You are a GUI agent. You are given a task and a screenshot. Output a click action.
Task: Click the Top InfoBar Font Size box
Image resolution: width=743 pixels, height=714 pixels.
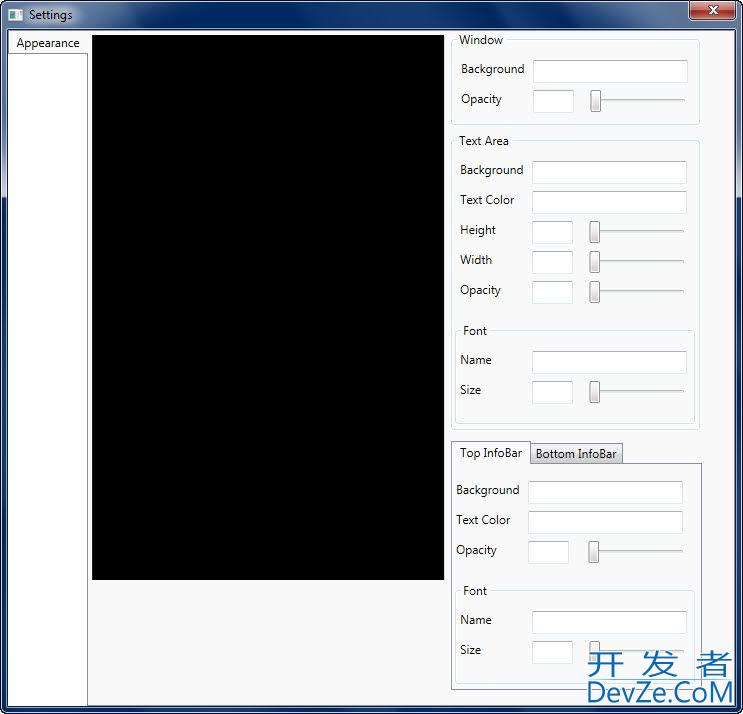(552, 652)
